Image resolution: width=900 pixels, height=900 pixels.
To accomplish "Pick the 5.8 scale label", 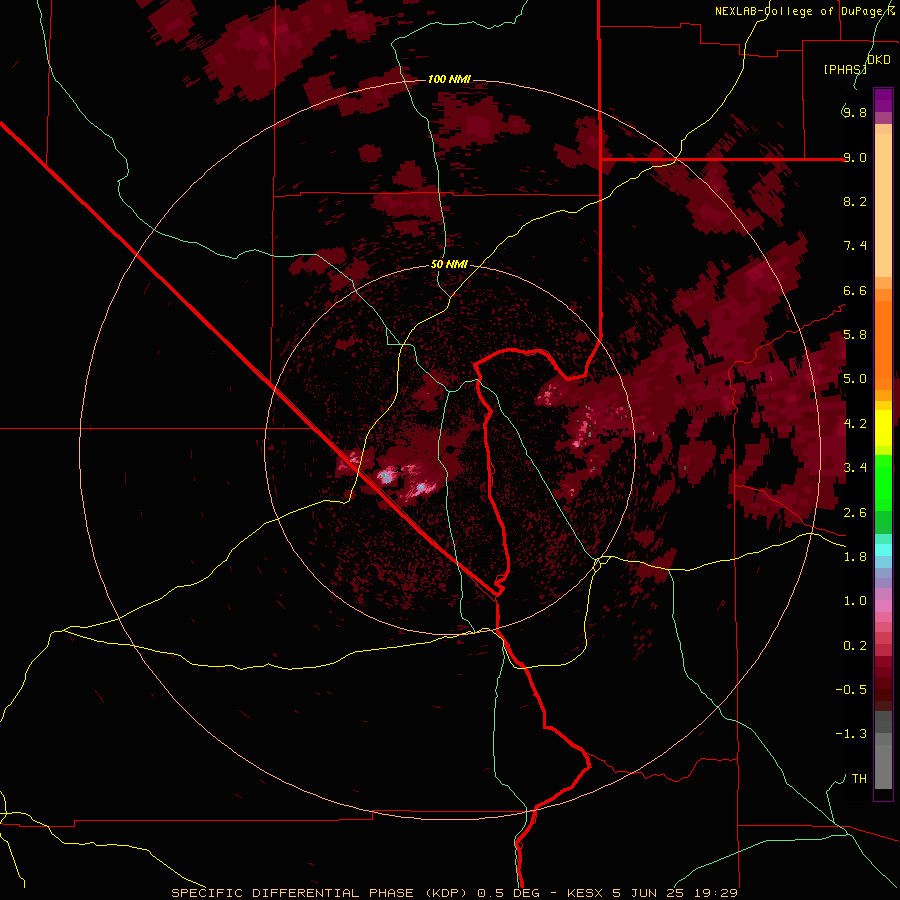I will point(855,335).
